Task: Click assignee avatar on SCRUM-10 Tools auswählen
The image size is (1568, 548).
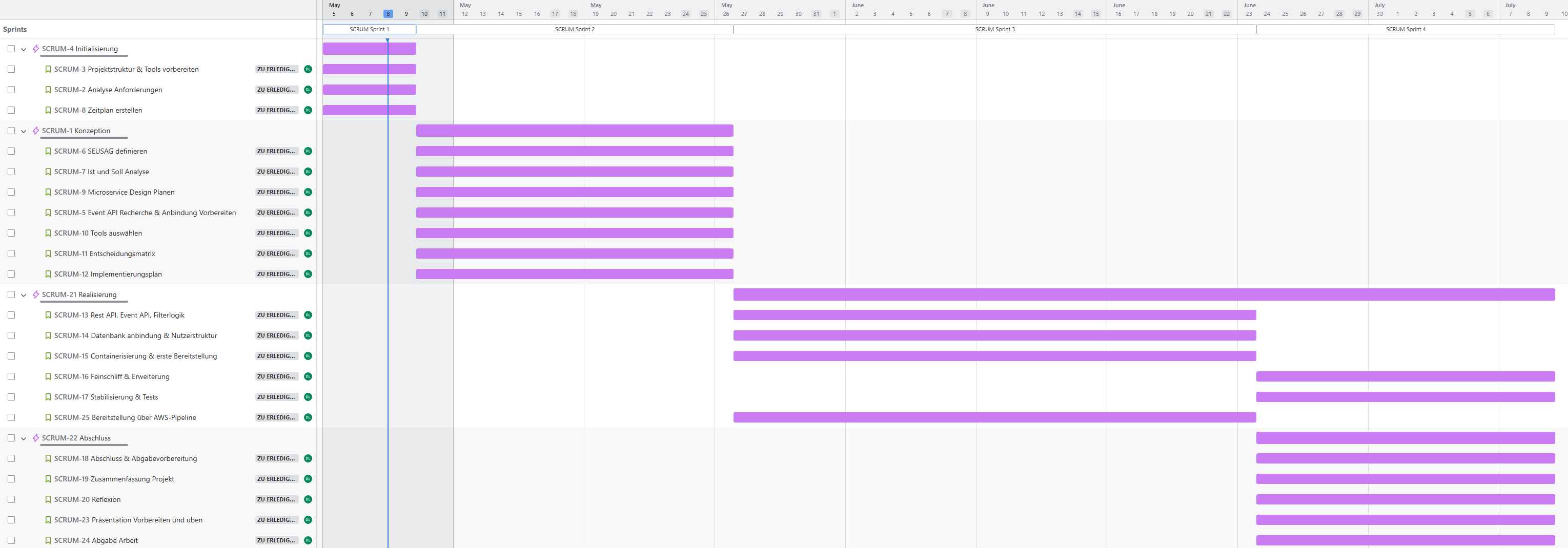Action: 308,233
